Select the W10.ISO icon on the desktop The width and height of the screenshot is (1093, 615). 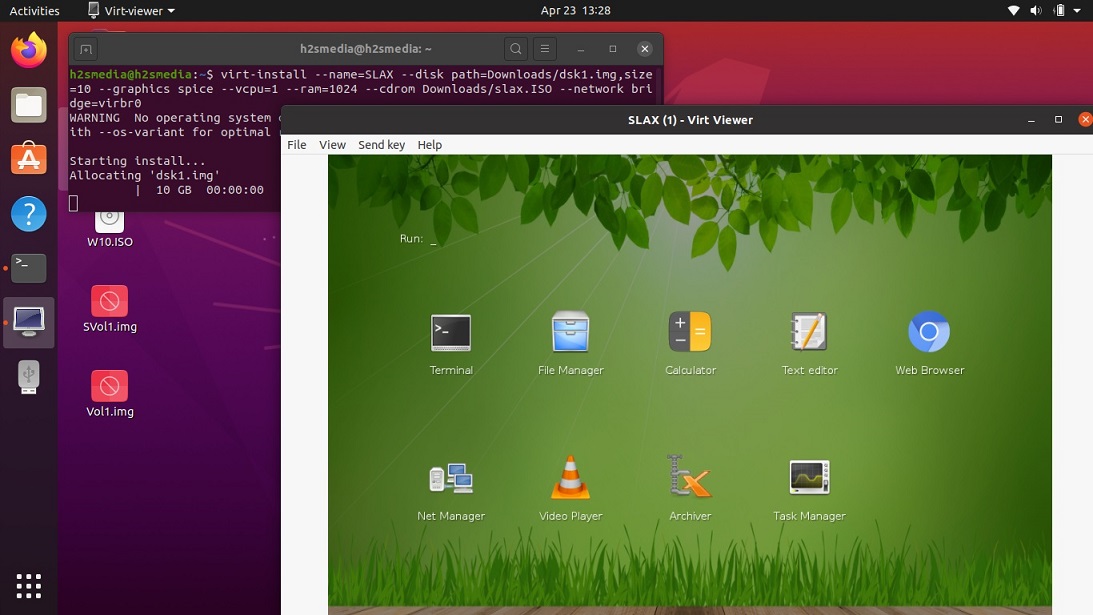(108, 228)
